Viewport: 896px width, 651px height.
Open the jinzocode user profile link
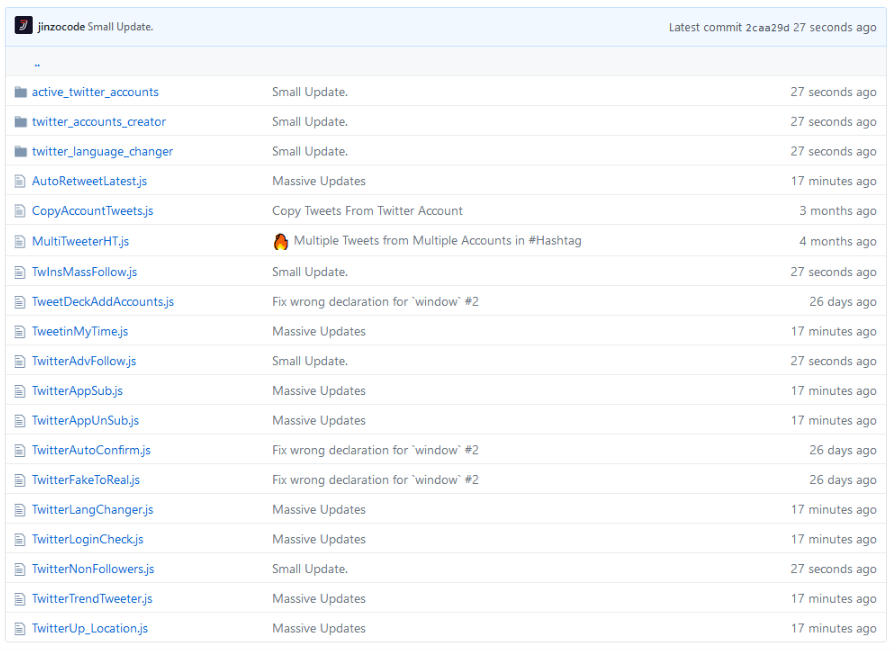point(61,27)
